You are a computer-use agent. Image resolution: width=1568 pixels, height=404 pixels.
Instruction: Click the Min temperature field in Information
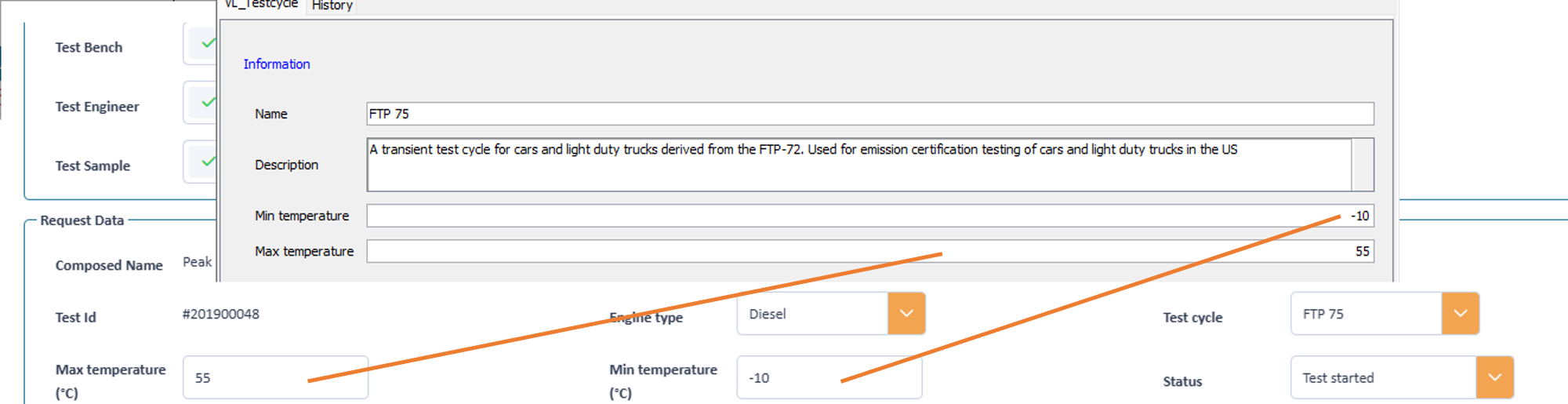(870, 216)
